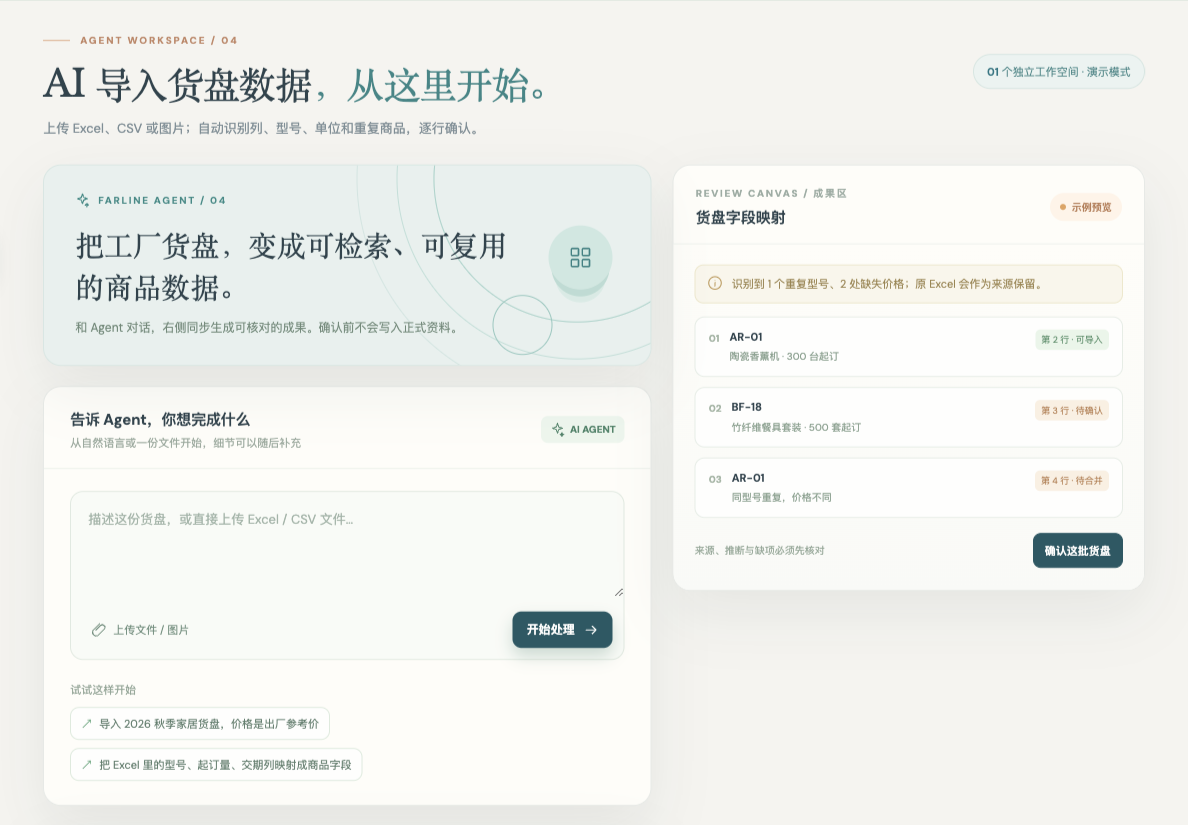The width and height of the screenshot is (1188, 825).
Task: Open the 01 AR-01 陶瓷香薰机 row
Action: click(908, 347)
